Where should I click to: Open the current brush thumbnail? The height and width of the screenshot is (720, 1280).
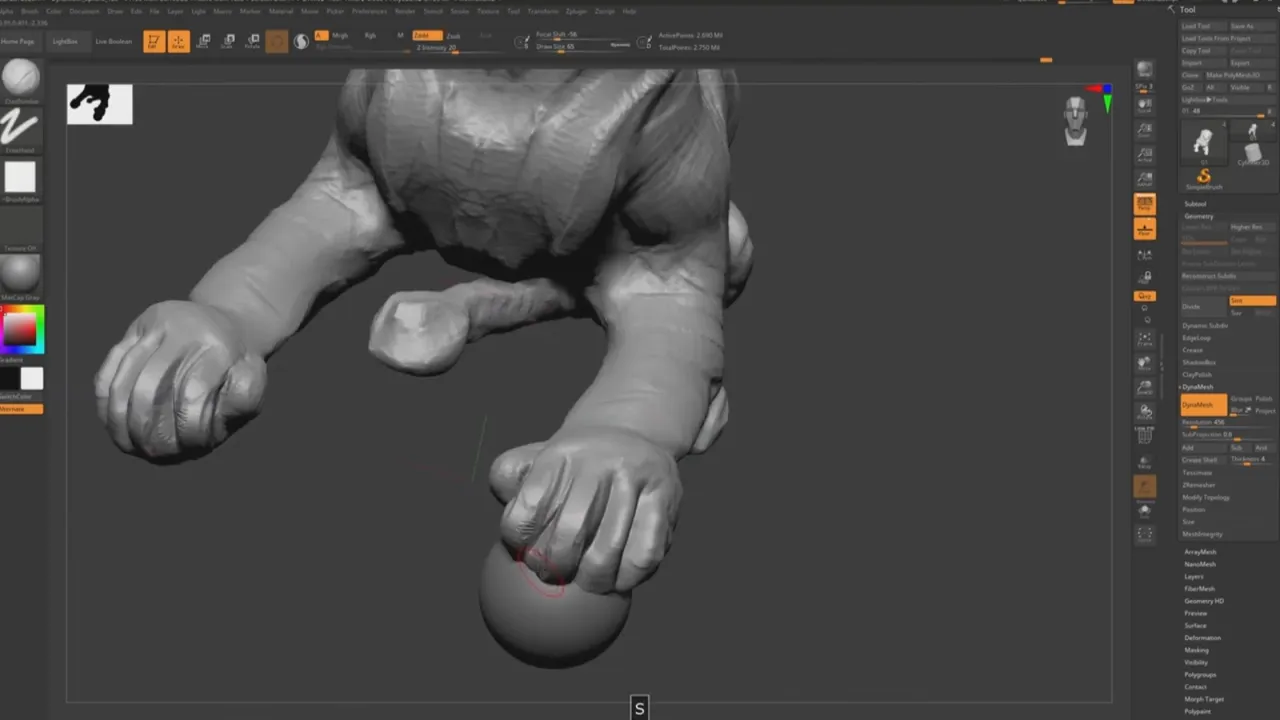pyautogui.click(x=21, y=78)
